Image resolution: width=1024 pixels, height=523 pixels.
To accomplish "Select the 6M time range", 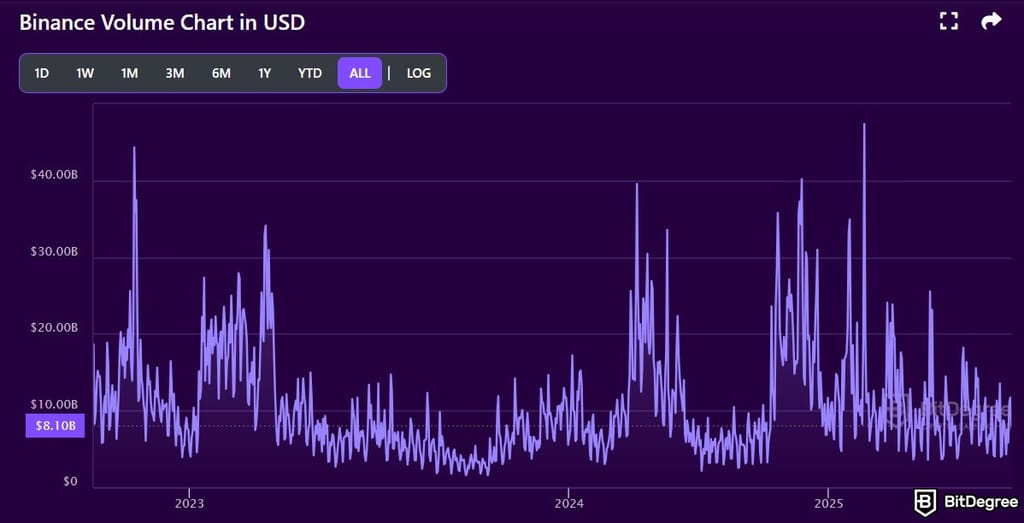I will click(x=221, y=73).
